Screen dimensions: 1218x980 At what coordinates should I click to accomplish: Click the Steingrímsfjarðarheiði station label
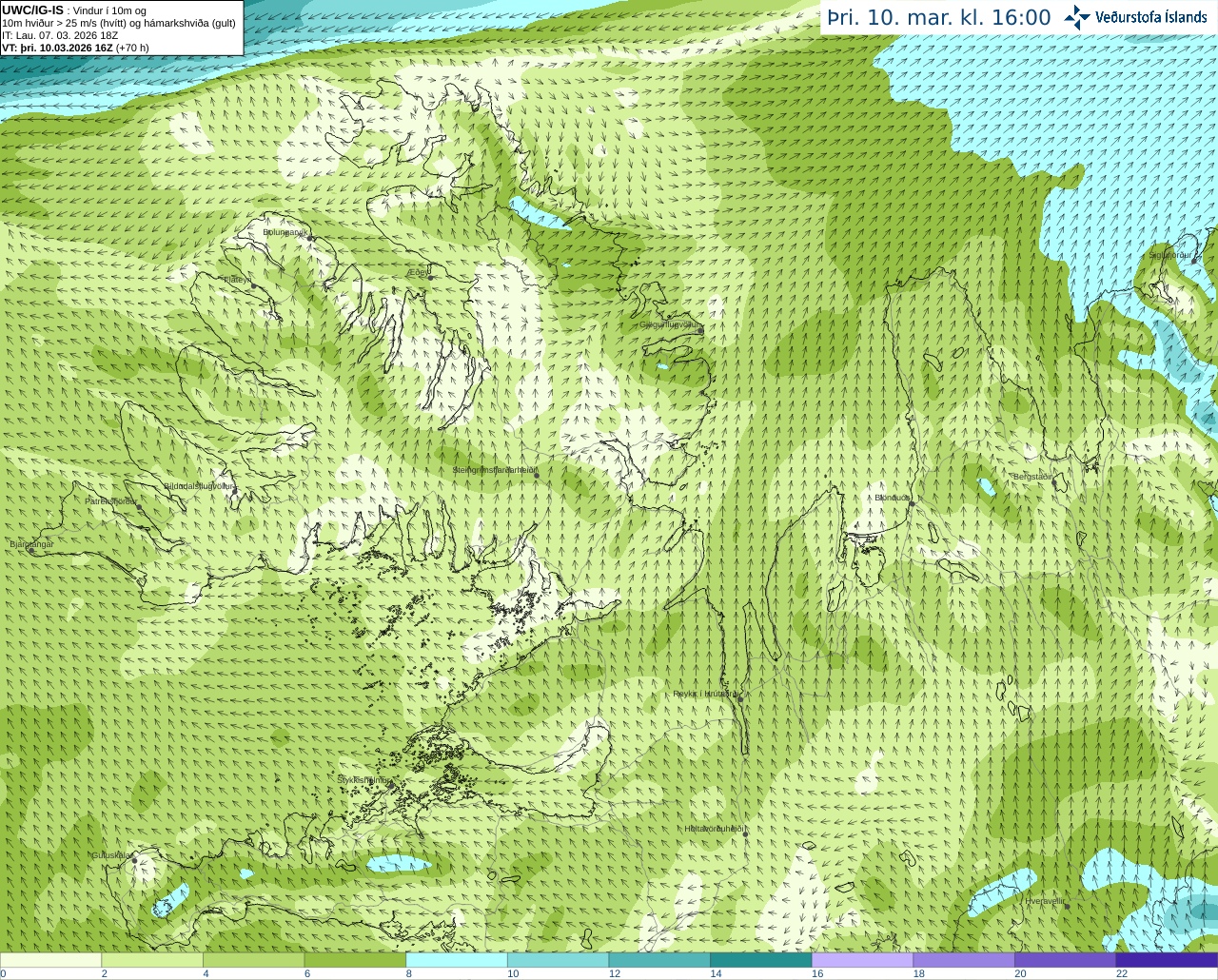coord(495,470)
